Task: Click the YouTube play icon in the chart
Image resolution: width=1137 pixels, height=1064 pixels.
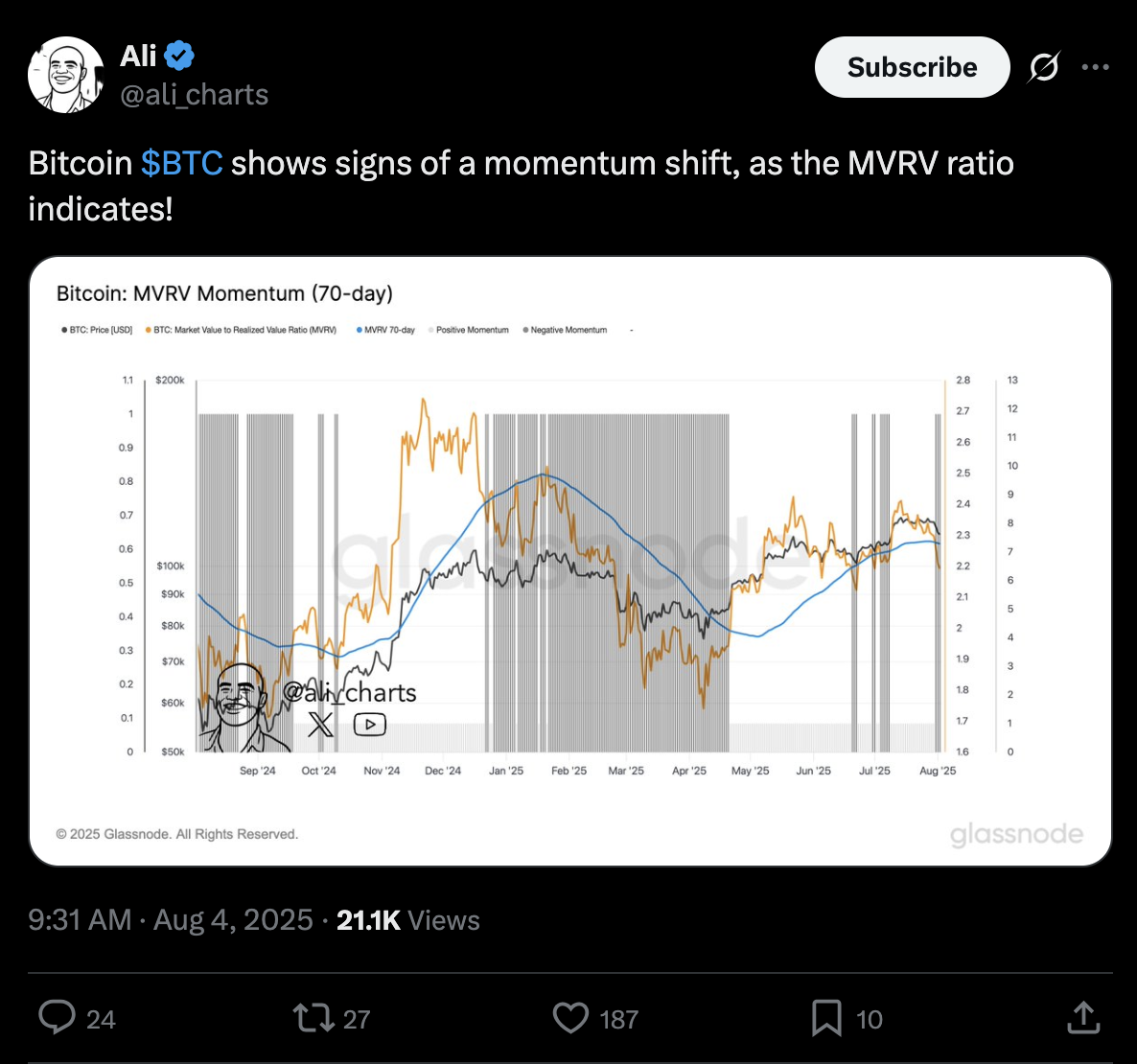Action: click(x=370, y=724)
